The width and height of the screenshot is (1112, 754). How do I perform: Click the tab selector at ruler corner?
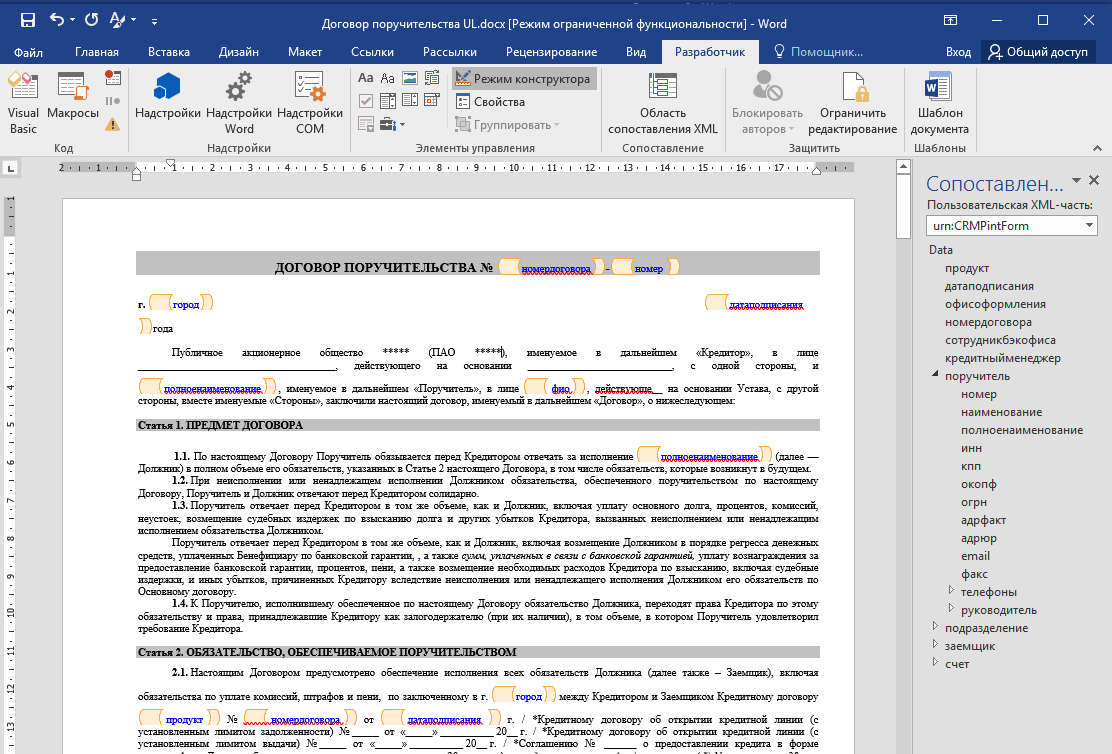(10, 169)
